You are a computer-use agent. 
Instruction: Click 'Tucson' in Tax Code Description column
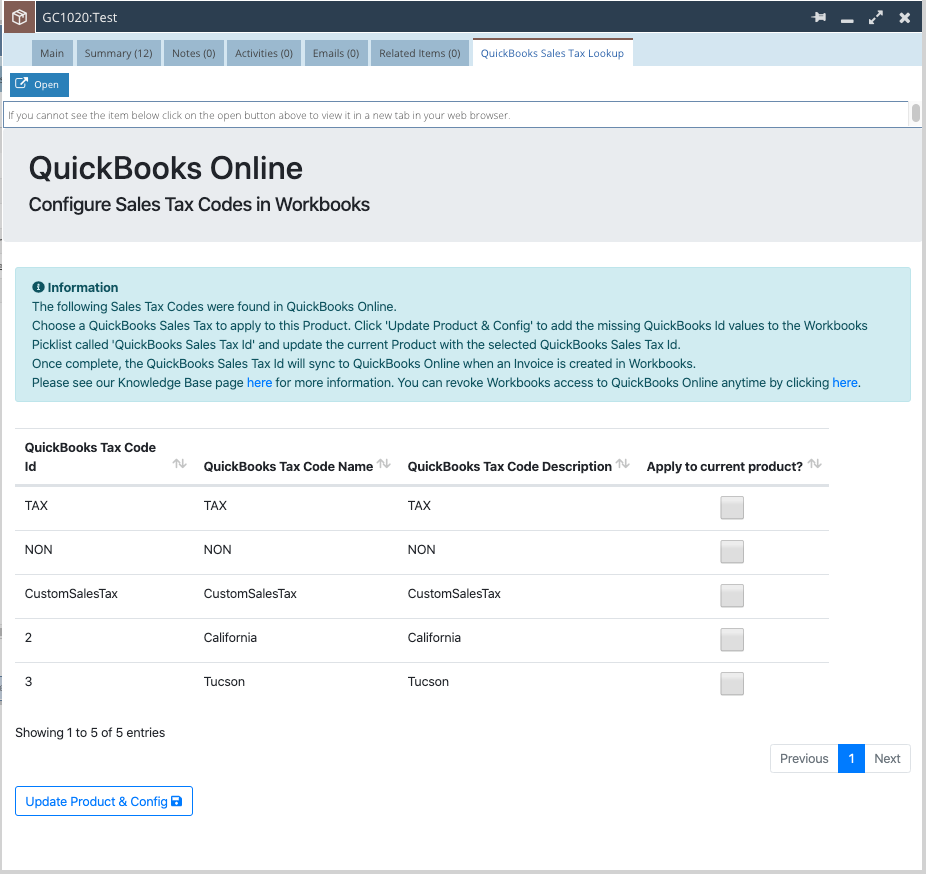coord(428,681)
